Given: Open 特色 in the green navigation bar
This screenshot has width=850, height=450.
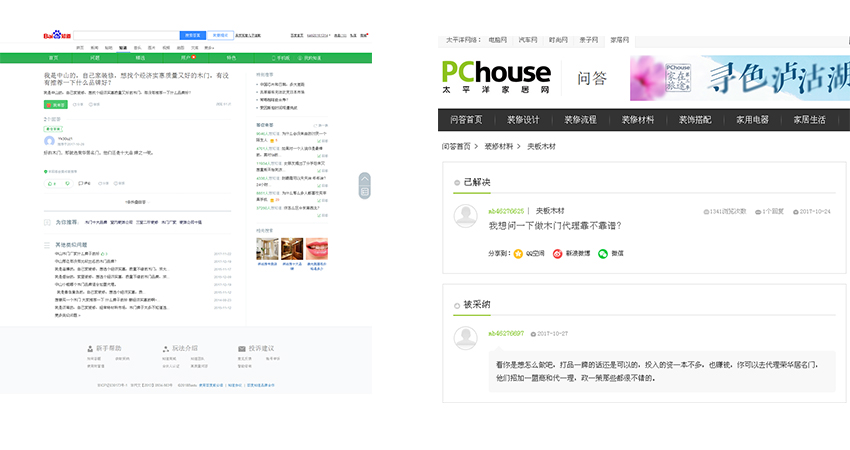Looking at the screenshot, I should (x=231, y=57).
